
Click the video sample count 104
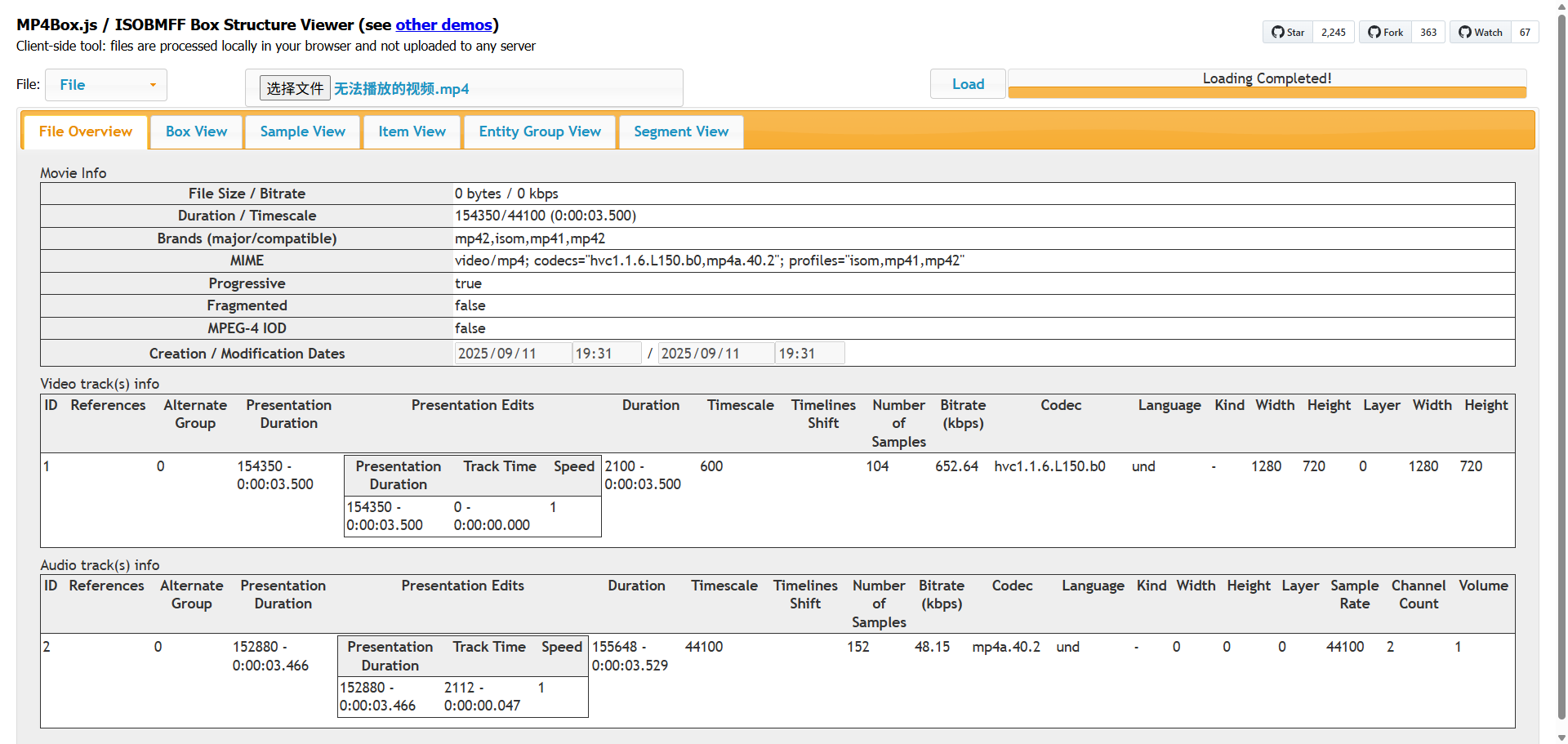878,466
